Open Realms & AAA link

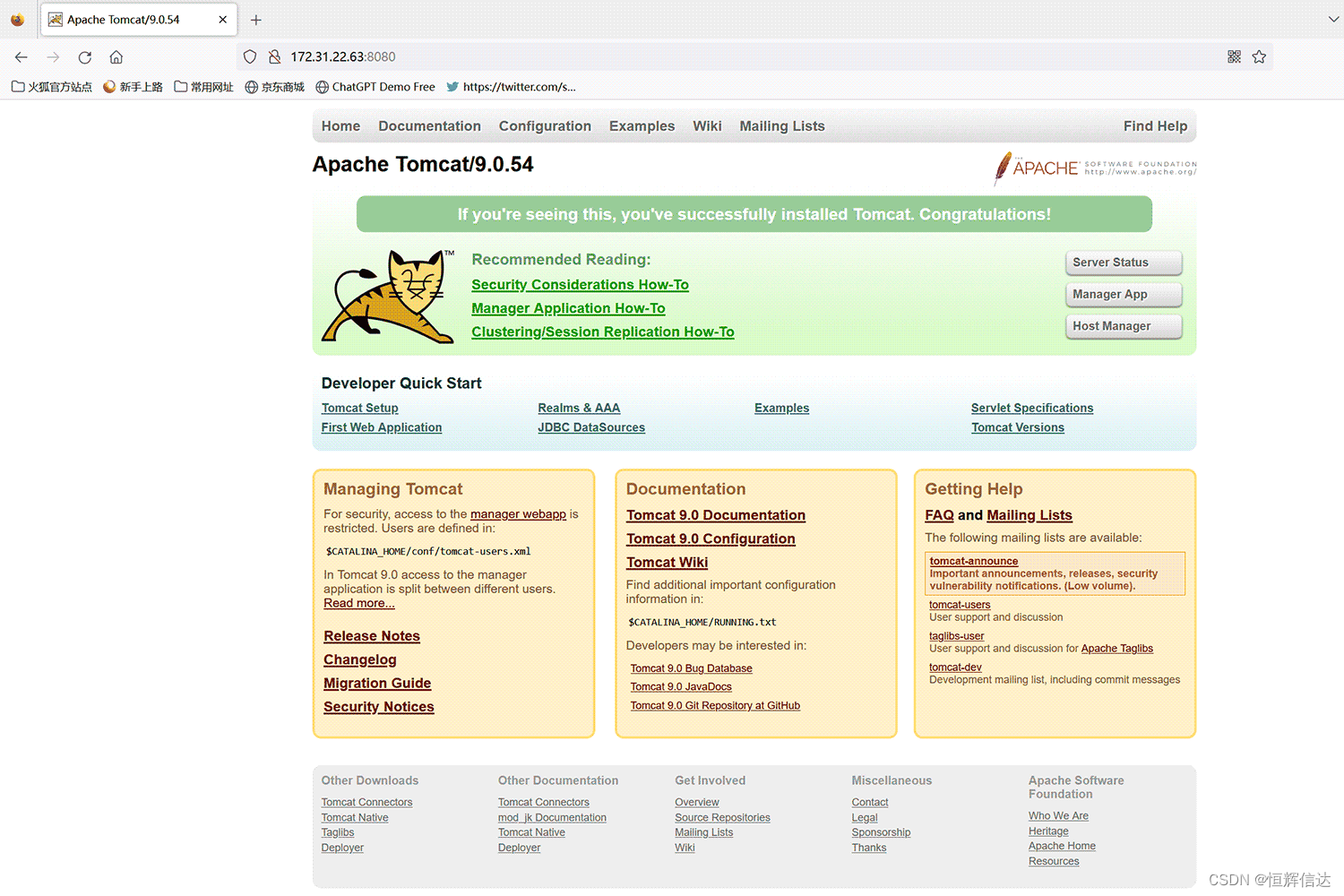[x=579, y=409]
